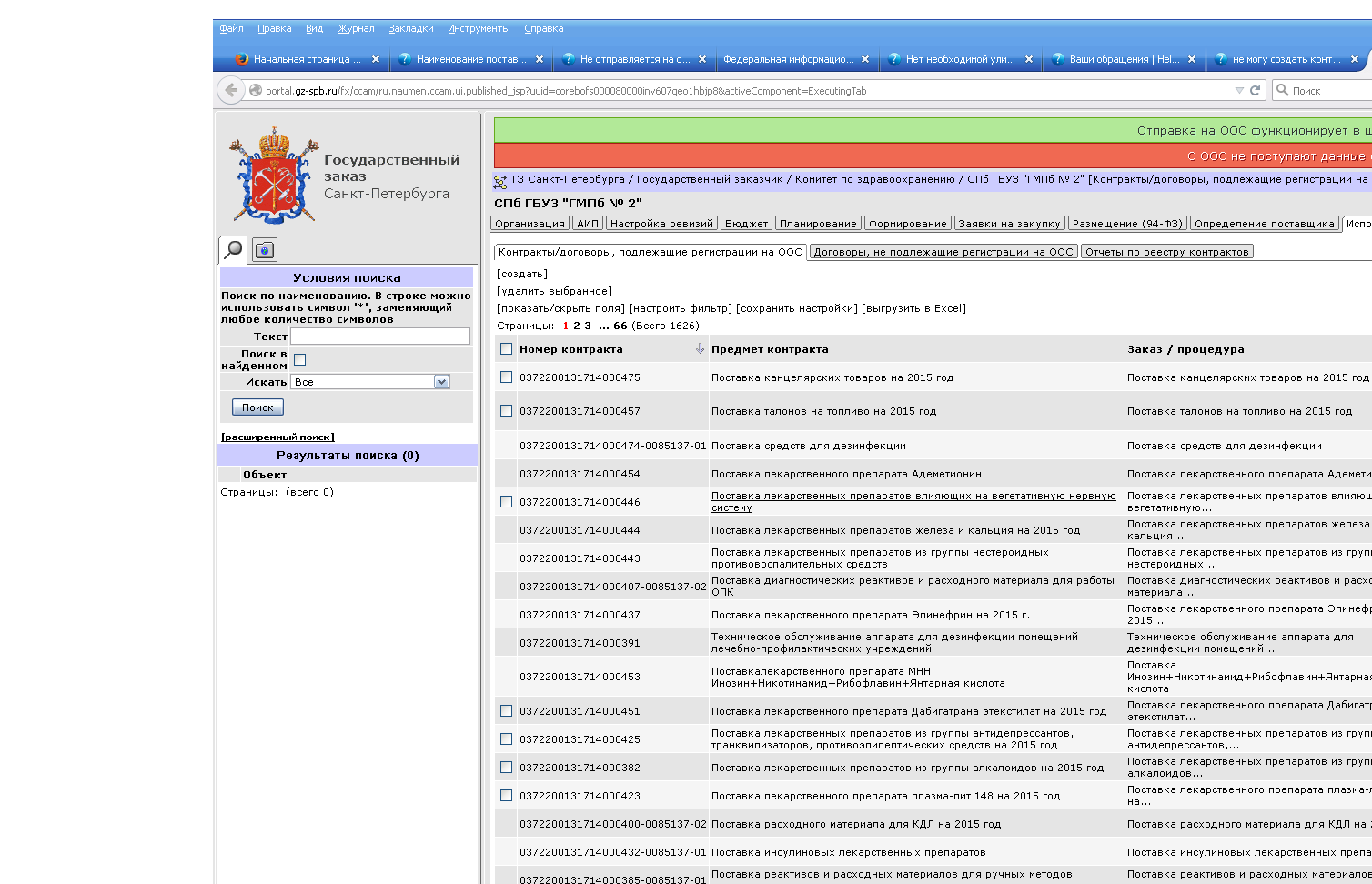
Task: Close the Ваши обращения tab
Action: click(x=1192, y=59)
